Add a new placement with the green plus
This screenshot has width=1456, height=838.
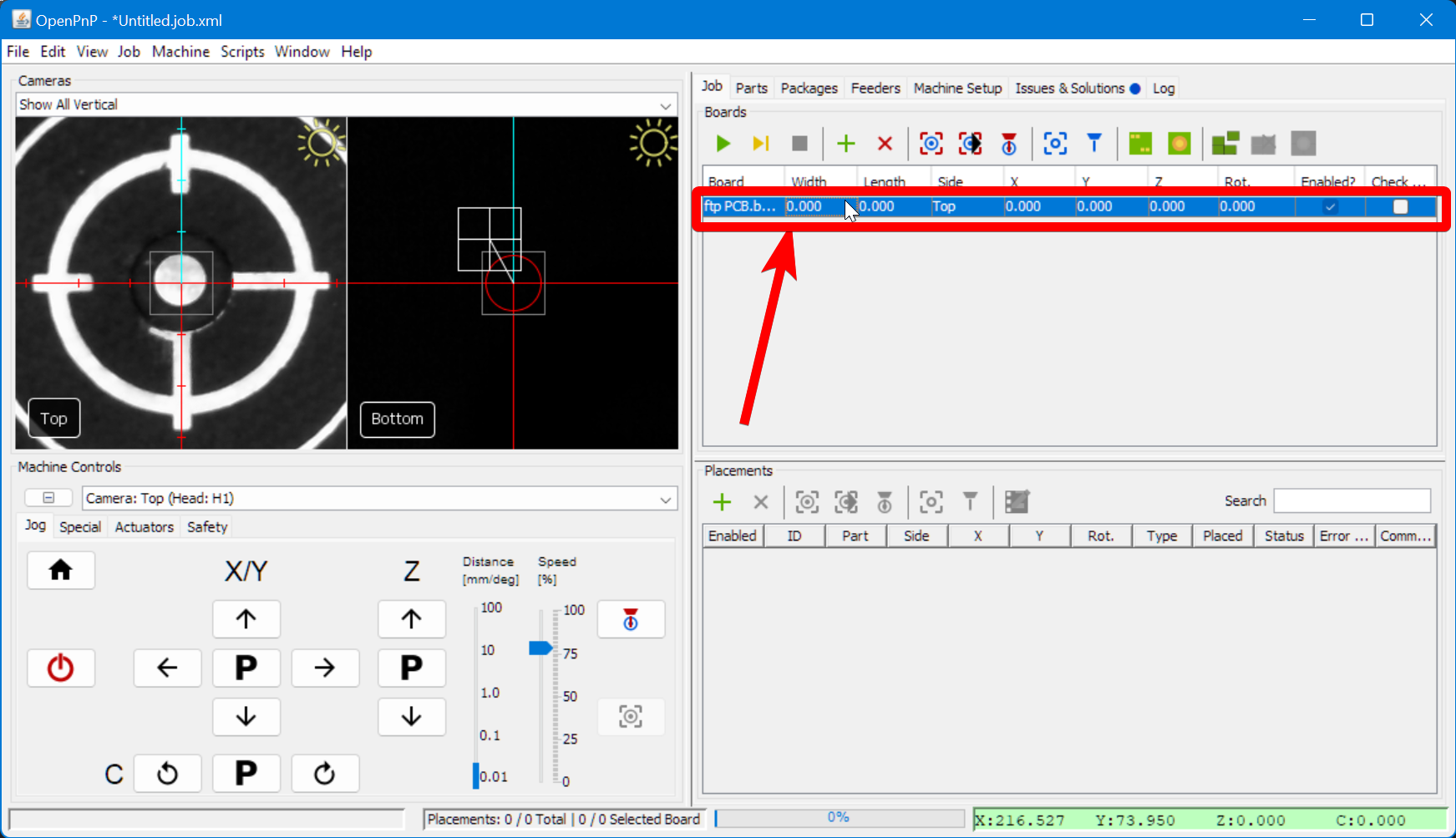click(722, 502)
